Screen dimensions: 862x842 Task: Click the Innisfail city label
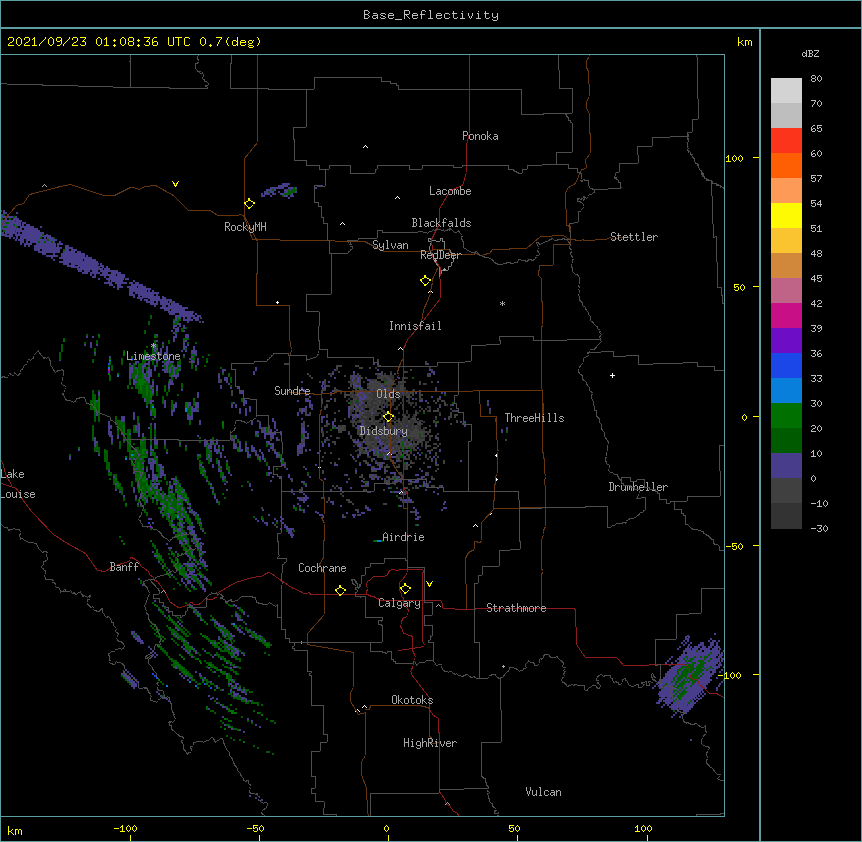(x=415, y=326)
